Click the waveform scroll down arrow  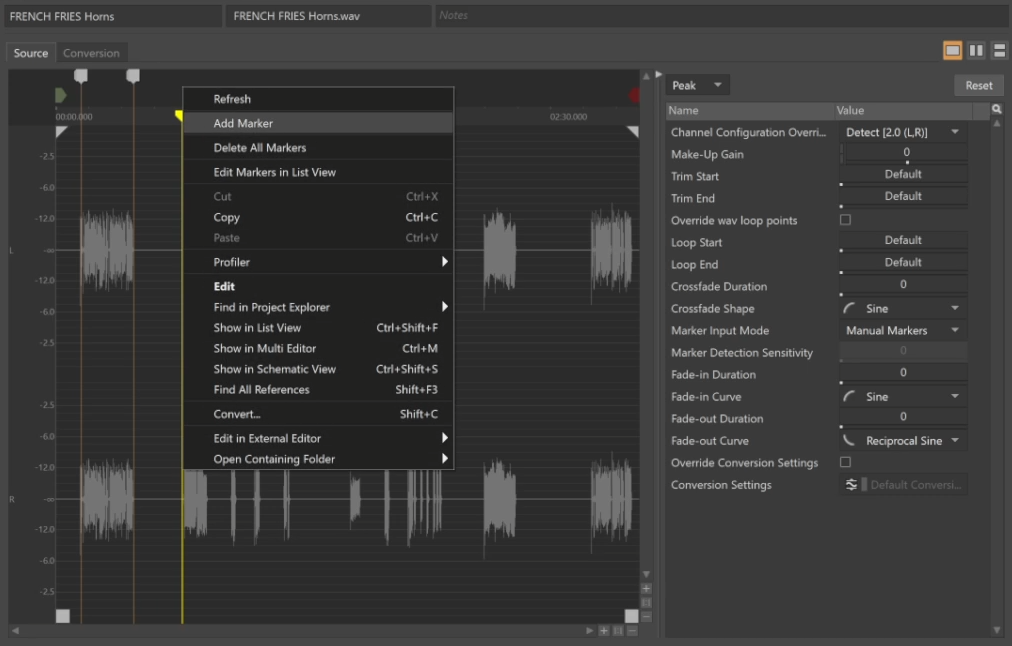[x=646, y=574]
